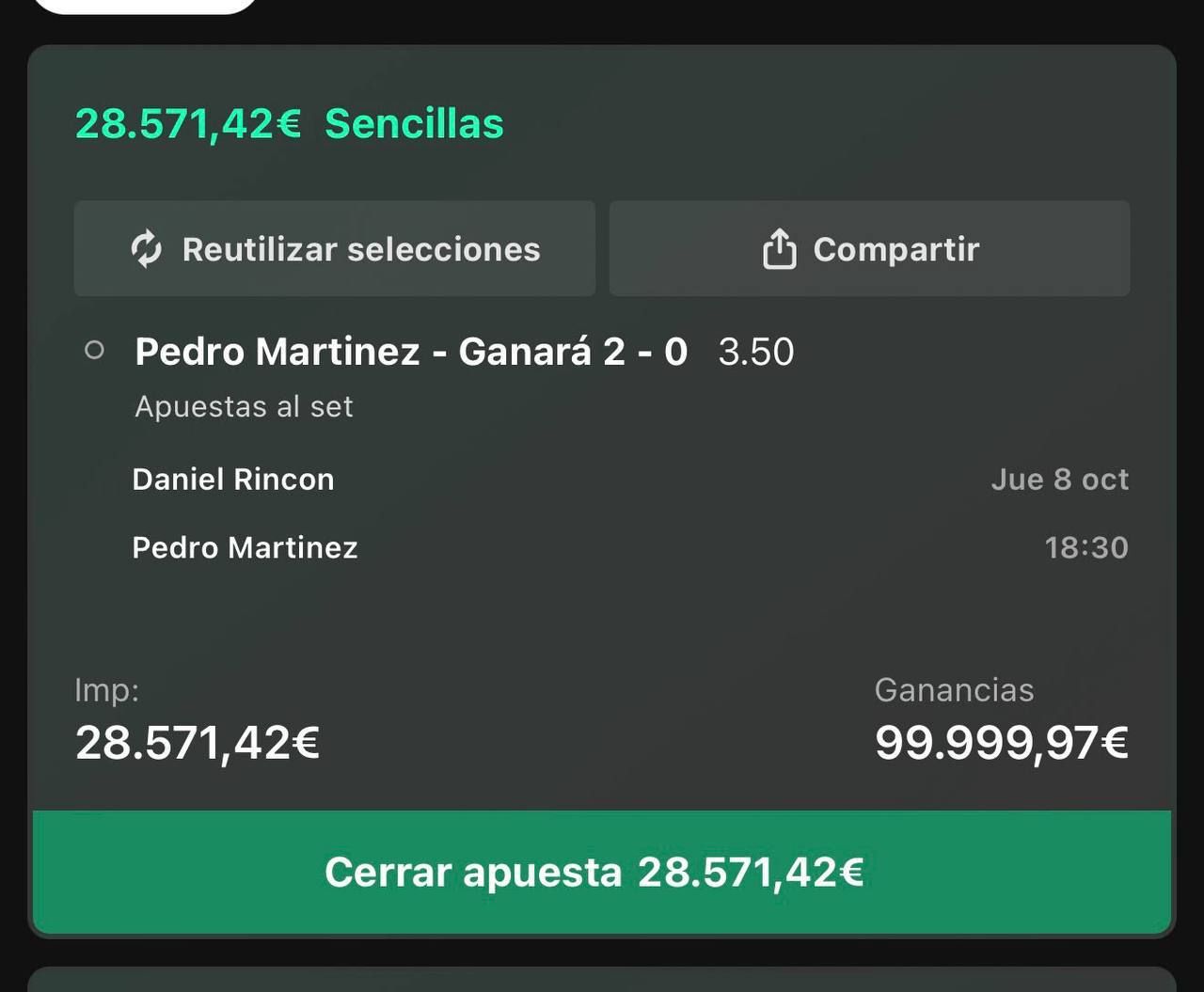
Task: Select the open bet status circle
Action: [94, 351]
